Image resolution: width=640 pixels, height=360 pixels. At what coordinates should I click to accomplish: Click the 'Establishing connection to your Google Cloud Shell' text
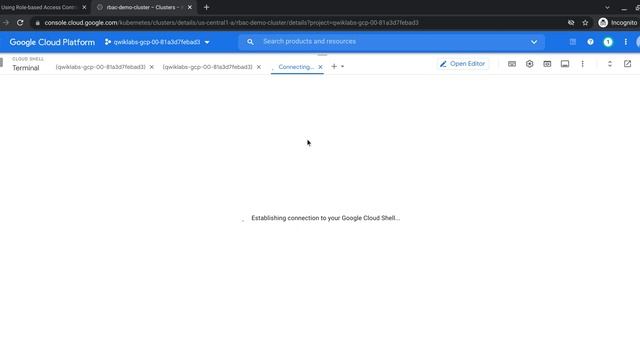(325, 218)
